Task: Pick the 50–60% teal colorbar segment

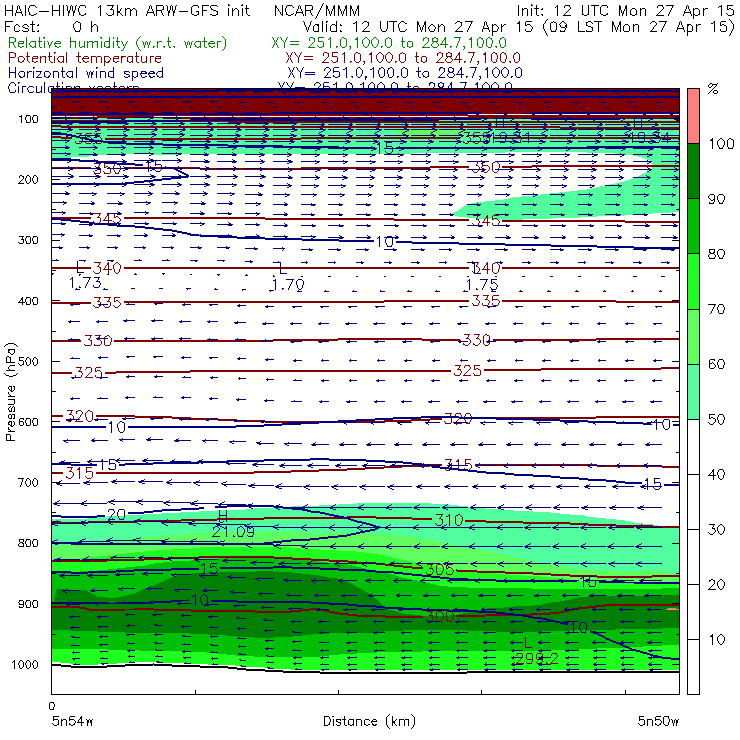Action: [x=693, y=392]
